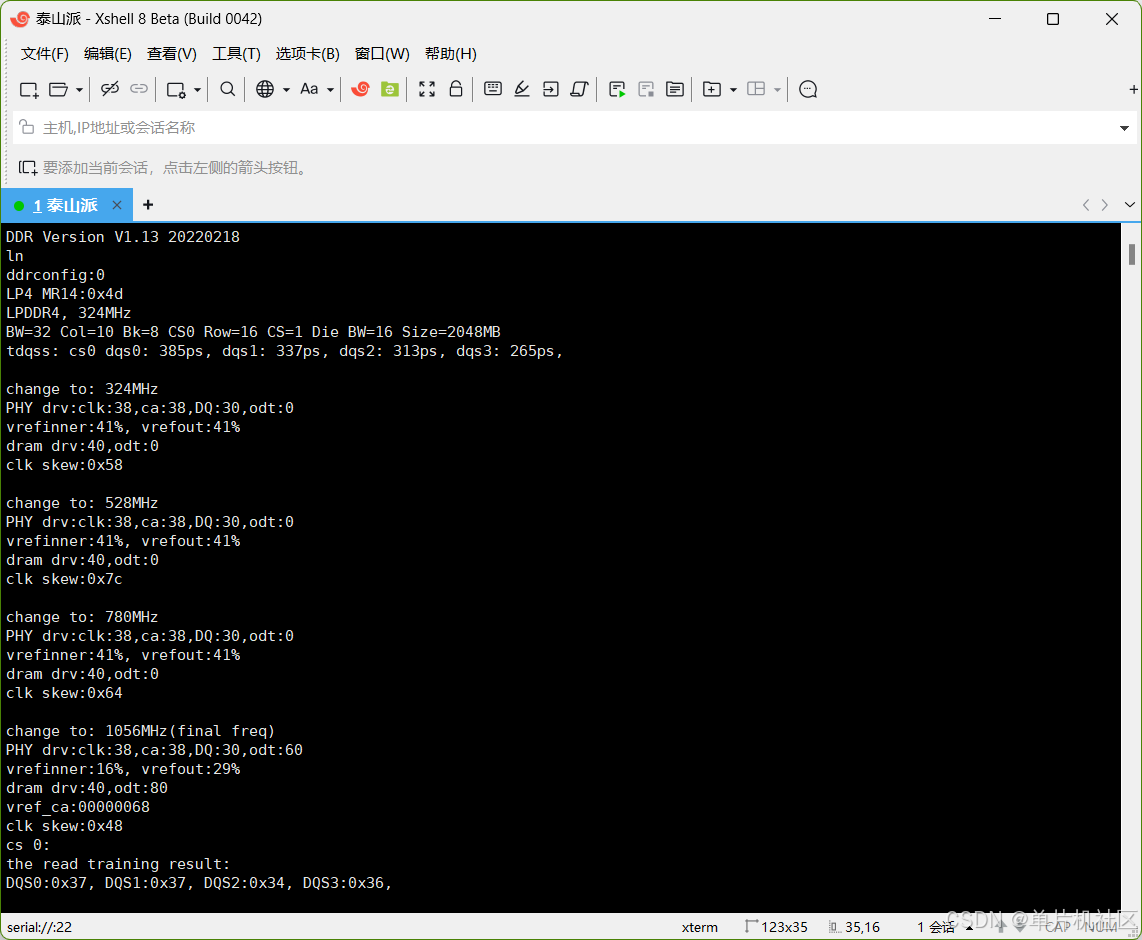Open the 窗口(W) menu

click(x=382, y=54)
